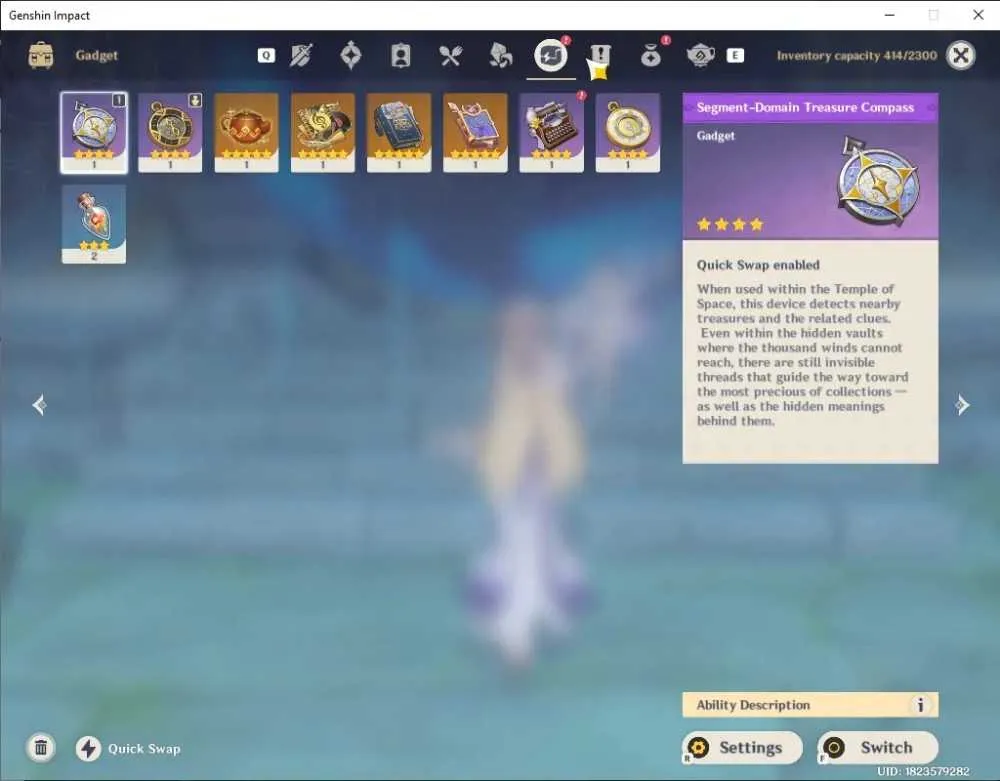Screen dimensions: 1000x781
Task: Click the "Inventory capacity 414/2300" text
Action: (857, 55)
